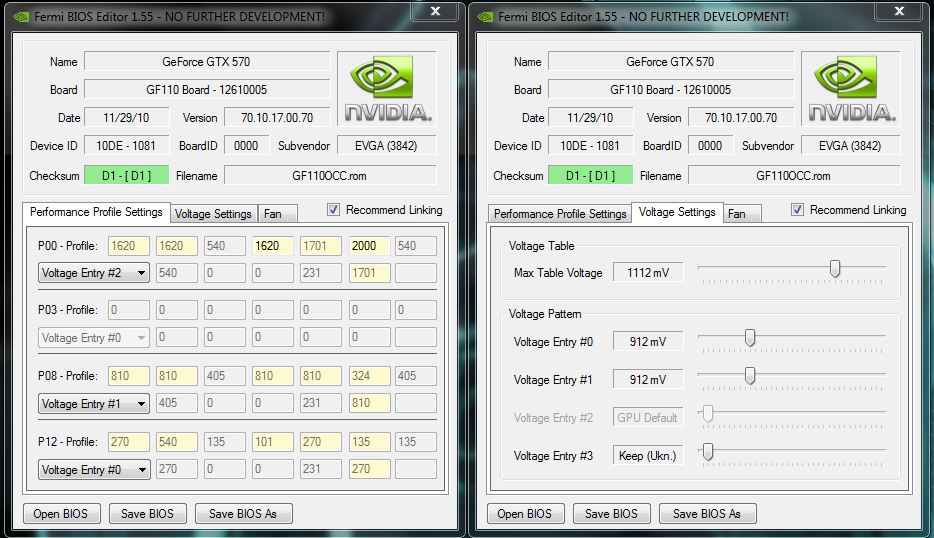934x538 pixels.
Task: Click the P12 profile field showing 101
Action: pyautogui.click(x=272, y=442)
